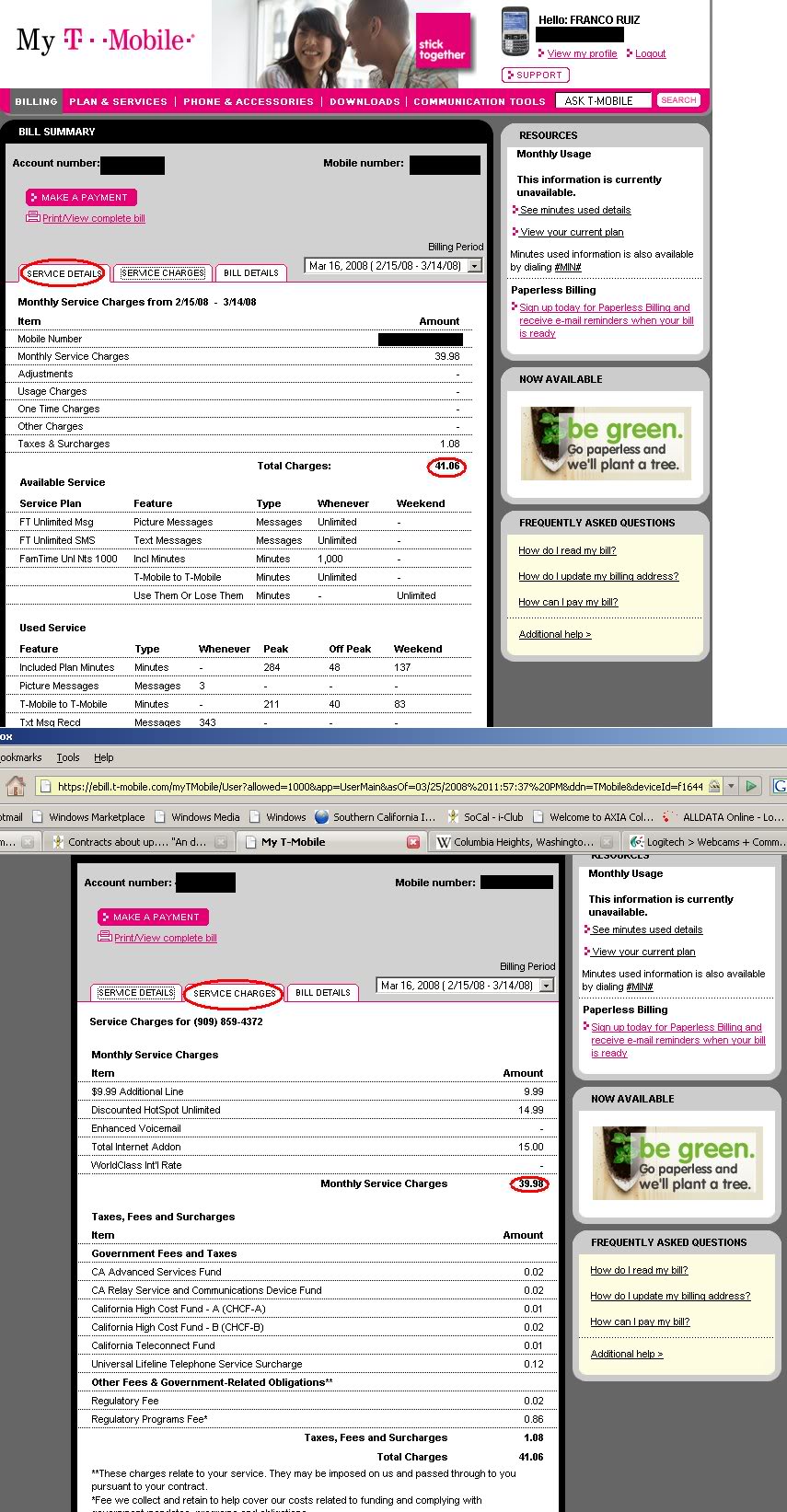
Task: Click the pink SEARCH button
Action: [678, 100]
